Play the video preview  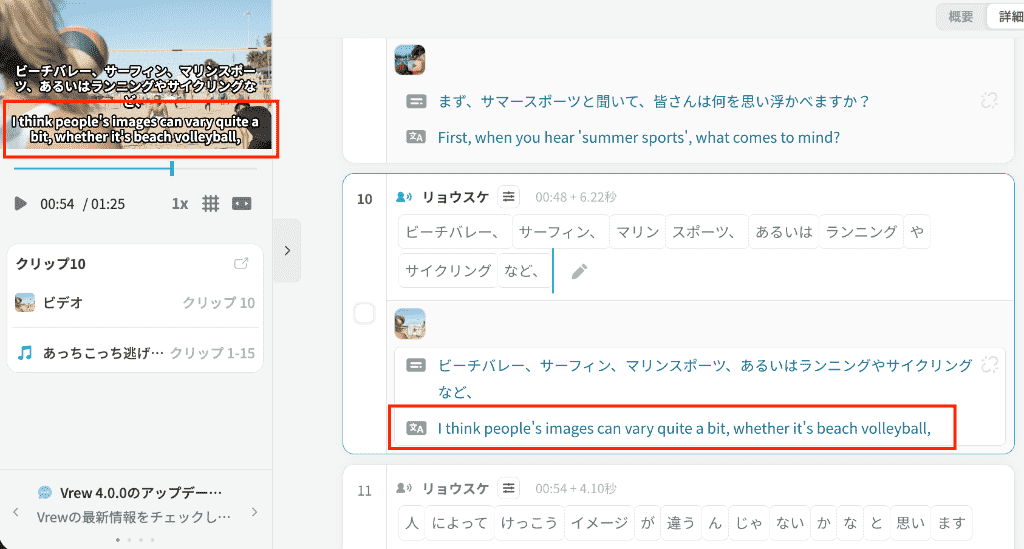click(x=20, y=204)
